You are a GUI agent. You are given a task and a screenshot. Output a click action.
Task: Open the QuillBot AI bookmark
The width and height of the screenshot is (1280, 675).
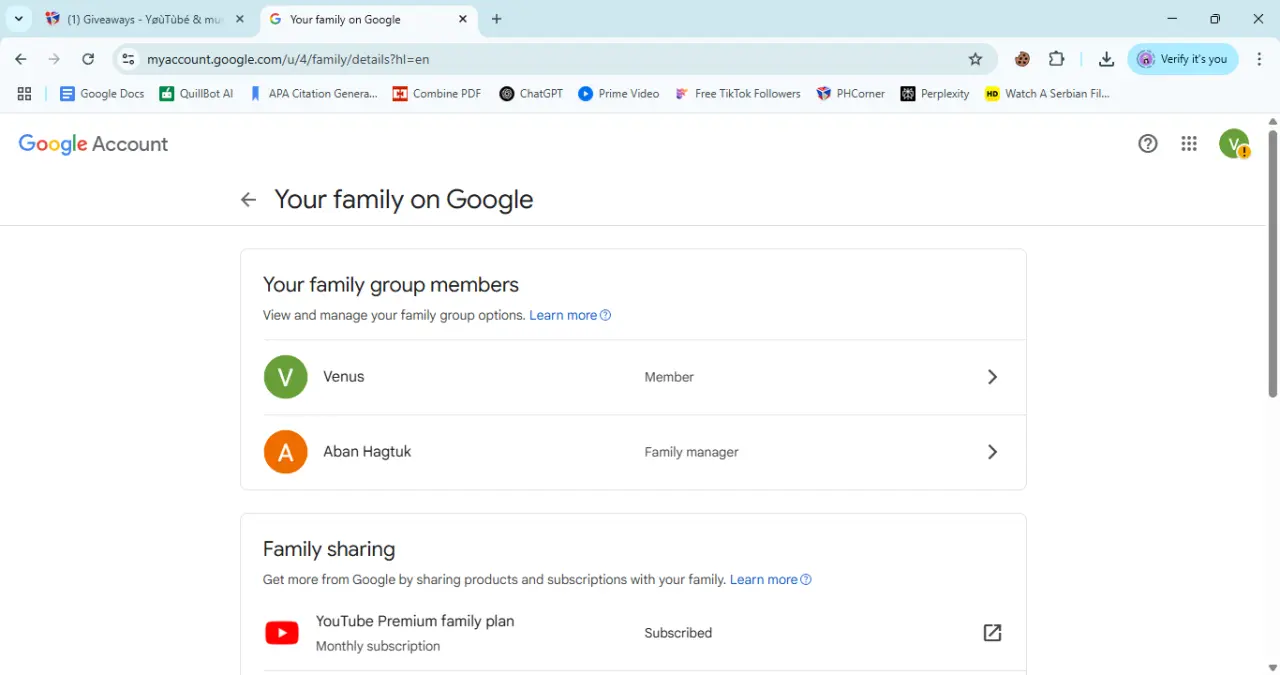(196, 93)
